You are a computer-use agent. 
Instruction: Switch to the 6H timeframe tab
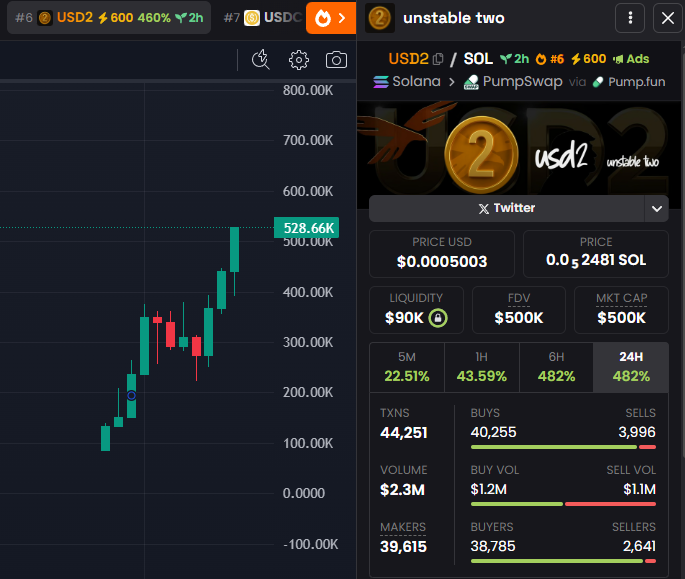(556, 368)
